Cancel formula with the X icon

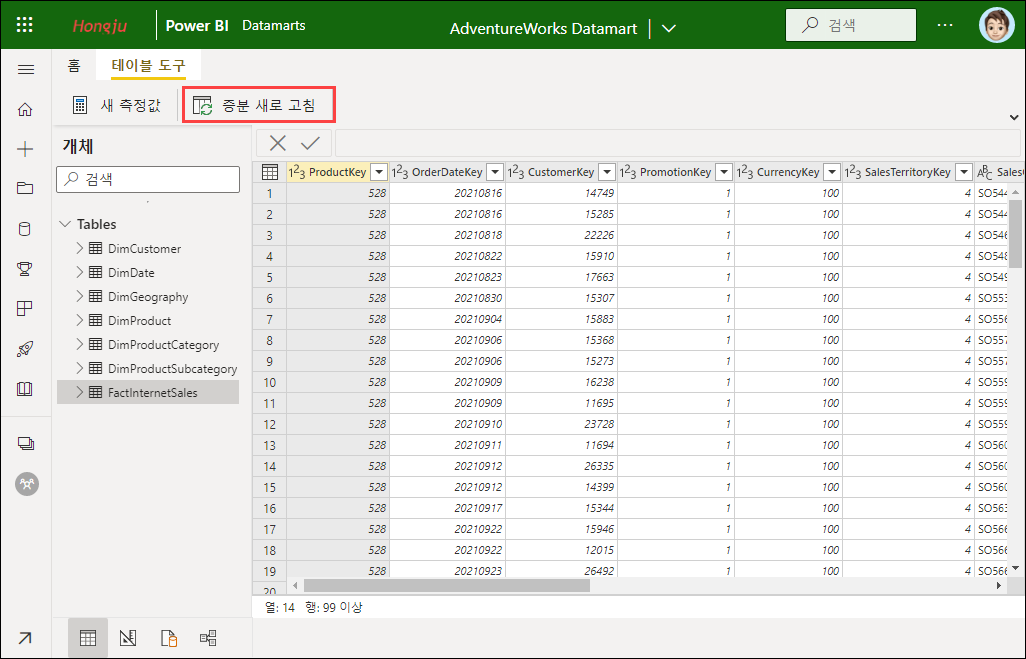point(278,143)
